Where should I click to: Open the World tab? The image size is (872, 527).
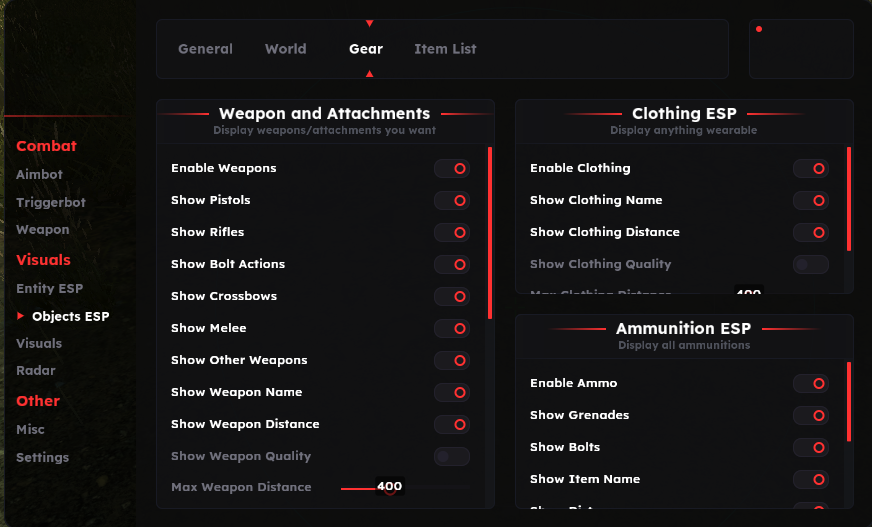tap(285, 49)
